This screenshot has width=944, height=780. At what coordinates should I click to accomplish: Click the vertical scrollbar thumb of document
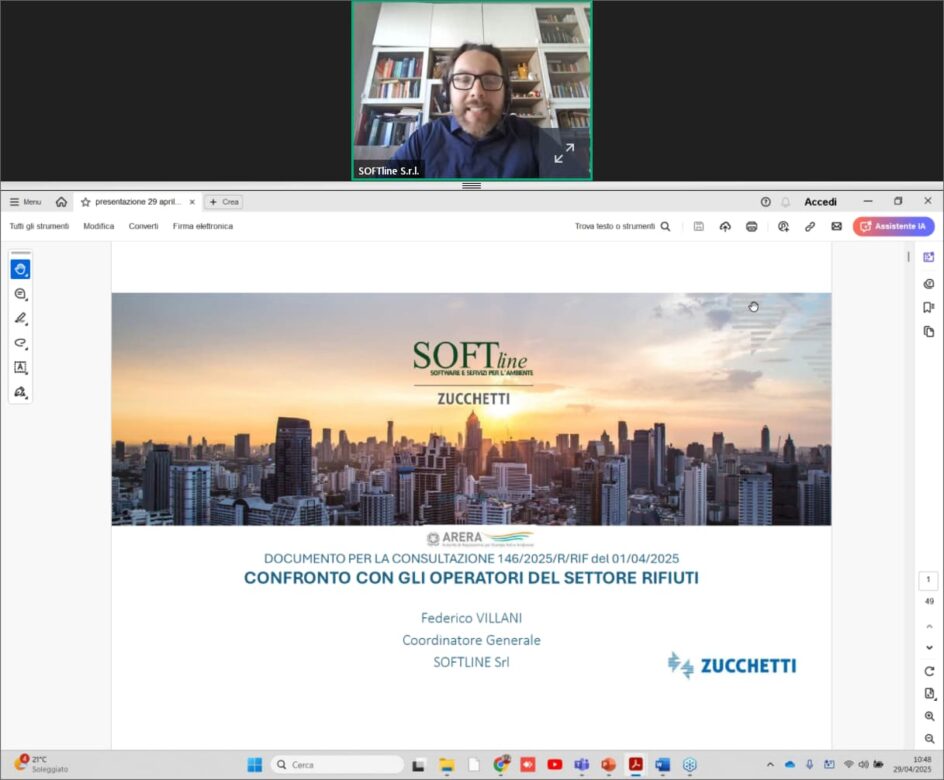(x=908, y=257)
